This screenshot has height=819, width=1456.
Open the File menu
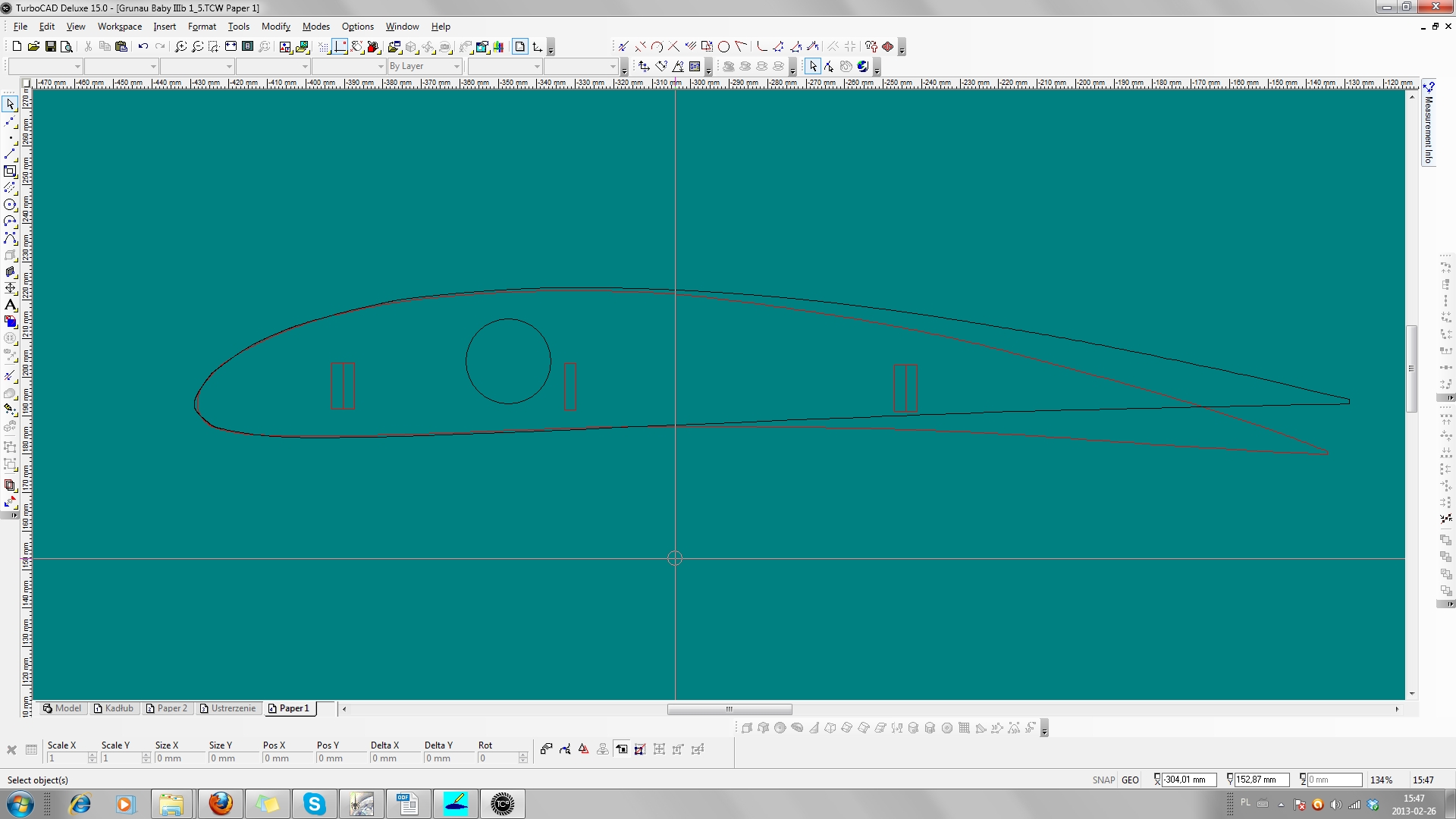pyautogui.click(x=20, y=27)
